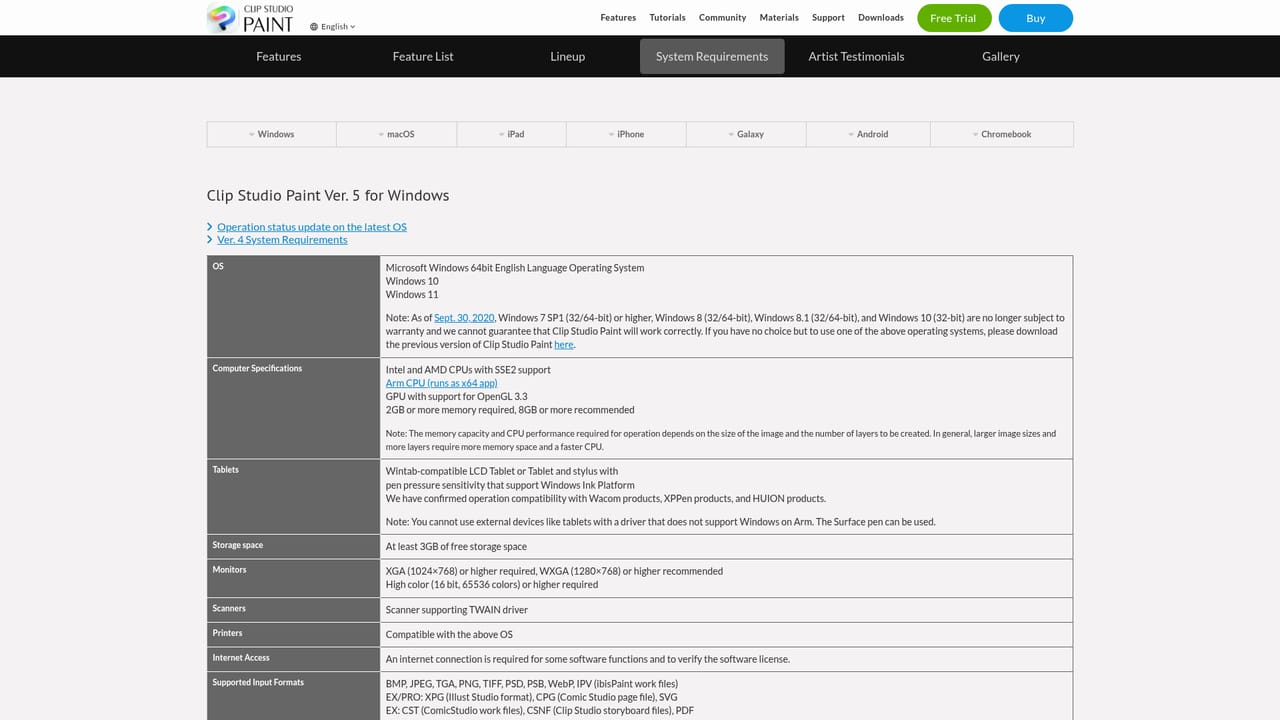The height and width of the screenshot is (720, 1280).
Task: Expand the Chromebook platform section
Action: [x=1002, y=134]
